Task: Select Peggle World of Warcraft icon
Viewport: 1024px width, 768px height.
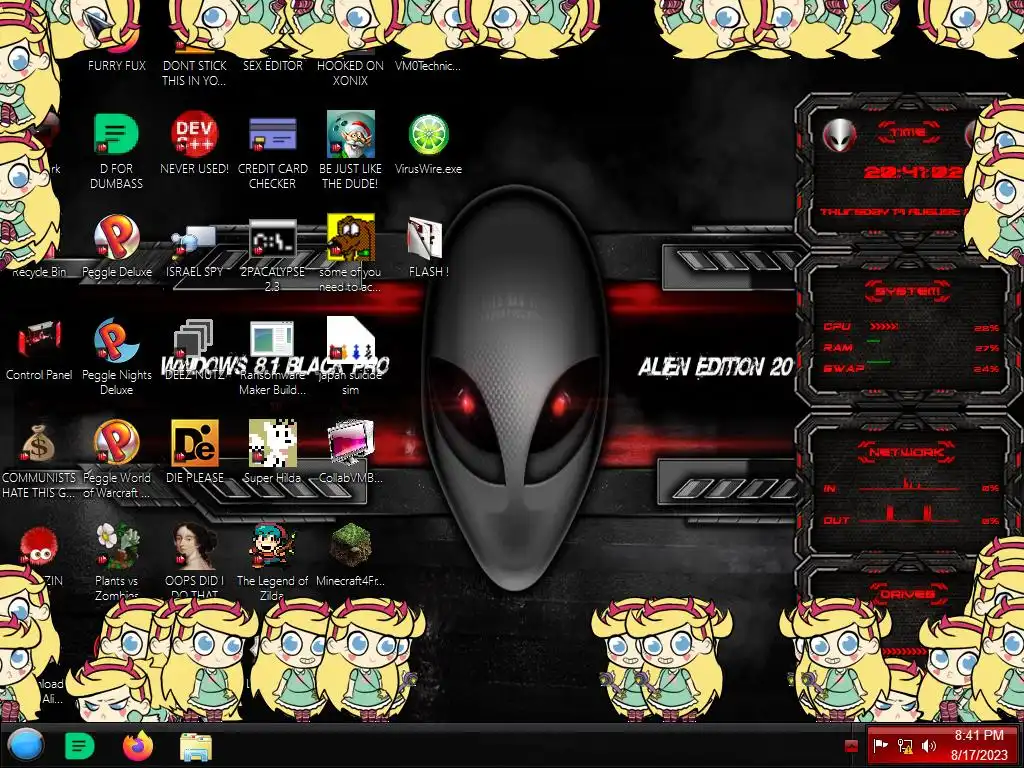Action: [x=116, y=443]
